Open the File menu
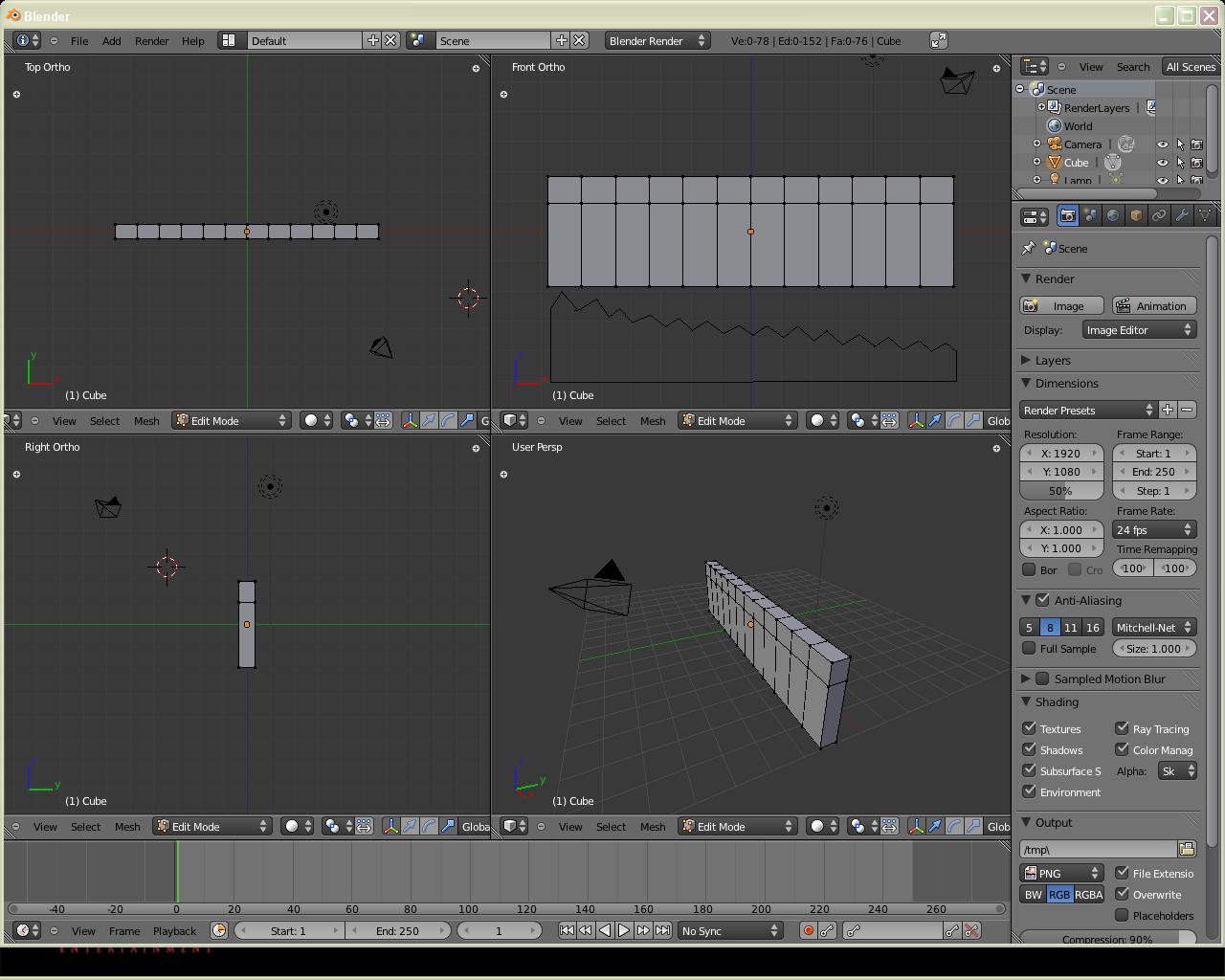Viewport: 1225px width, 980px height. point(79,40)
